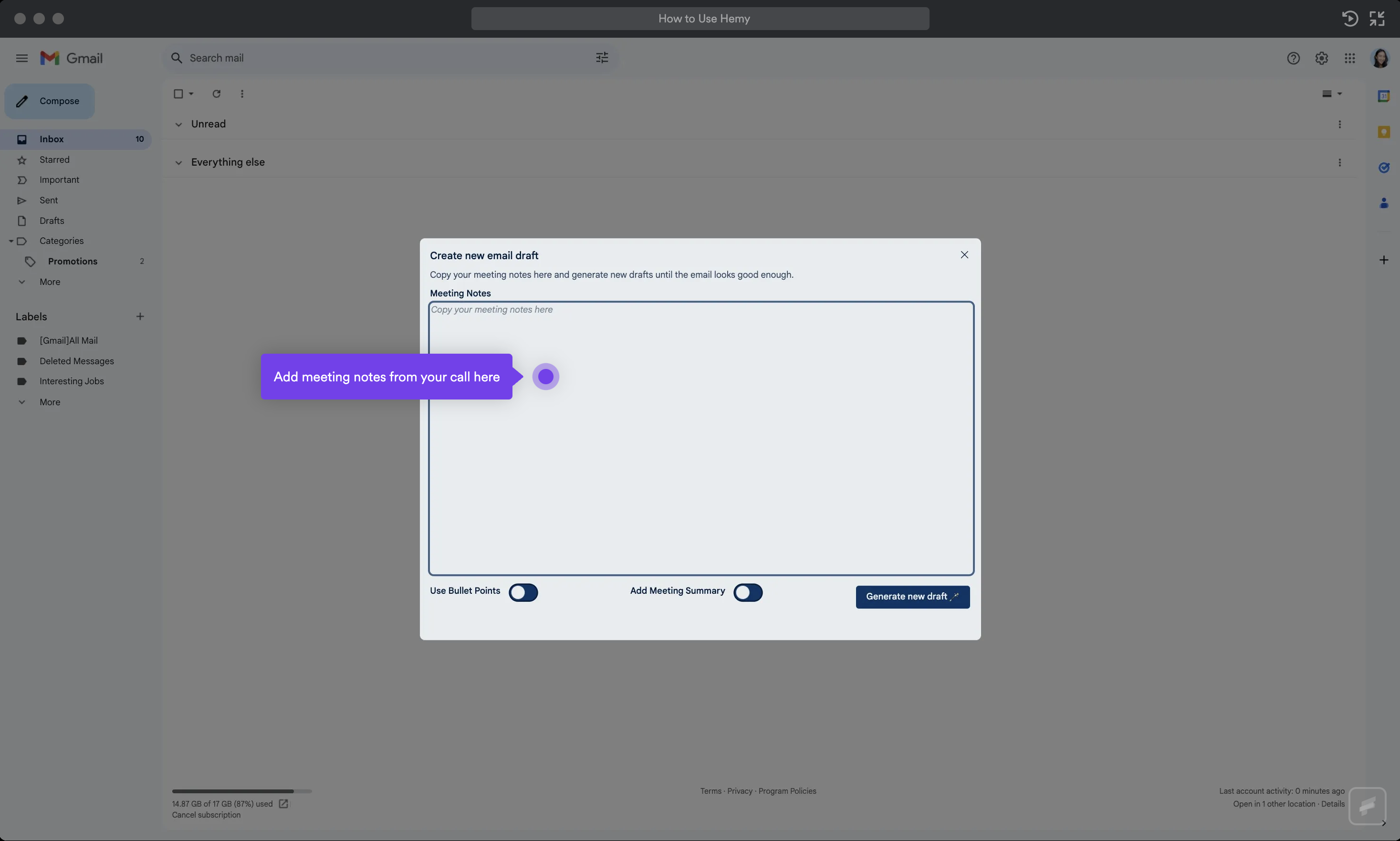Create a new label with plus icon

(140, 317)
